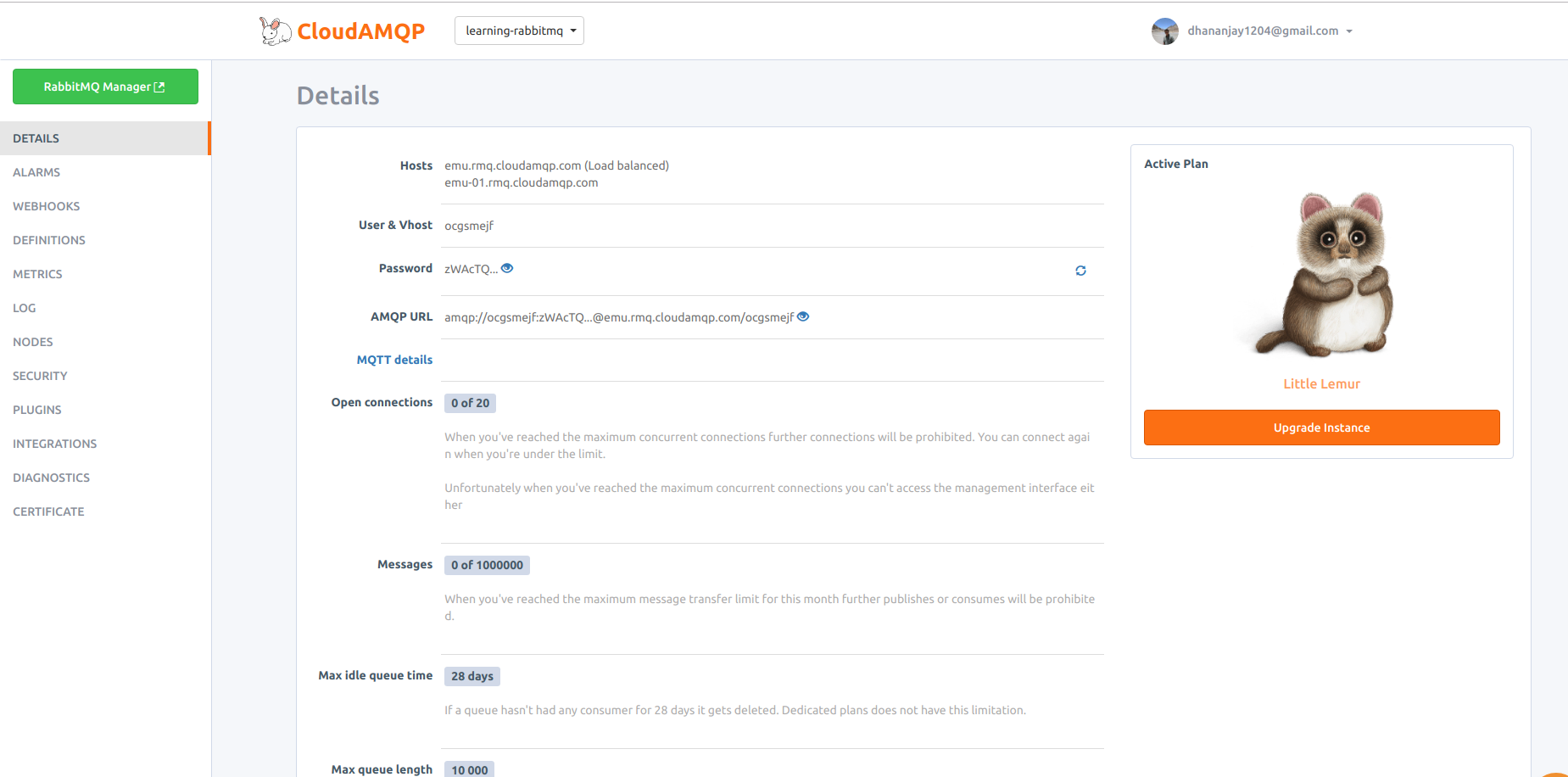Open the MQTT details link

(394, 360)
